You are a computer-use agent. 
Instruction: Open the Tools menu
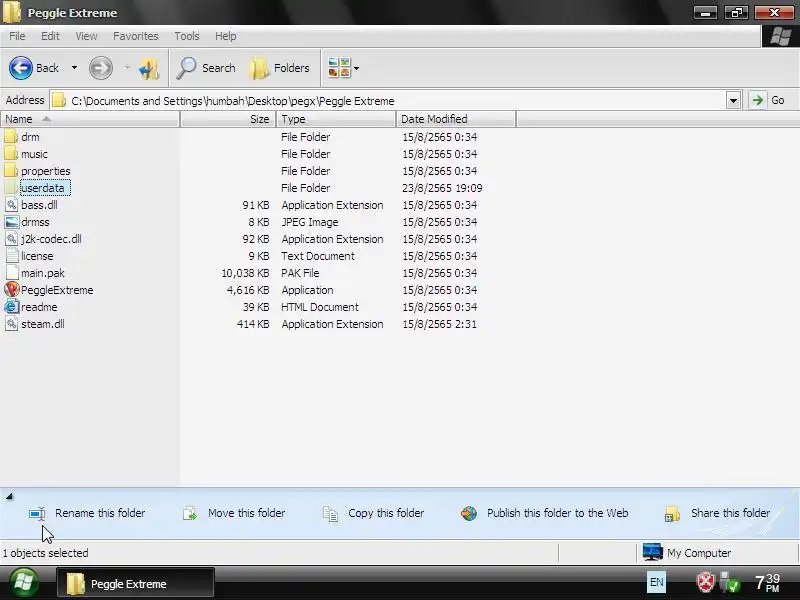187,36
